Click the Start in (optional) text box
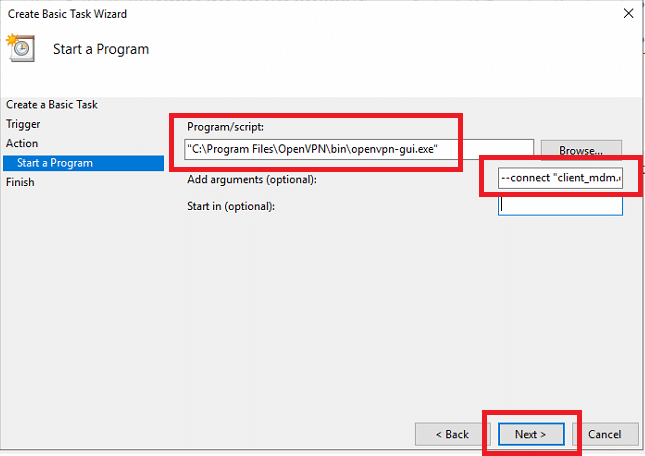 click(x=560, y=206)
